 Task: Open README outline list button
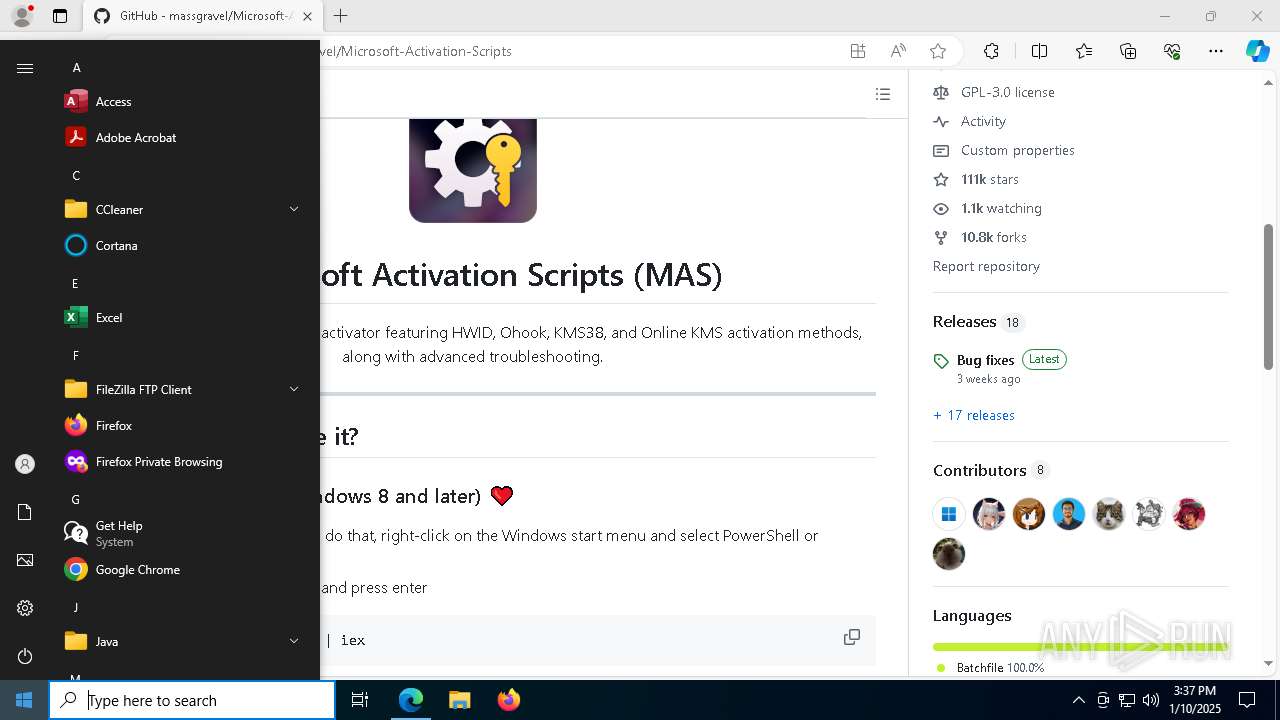point(883,94)
